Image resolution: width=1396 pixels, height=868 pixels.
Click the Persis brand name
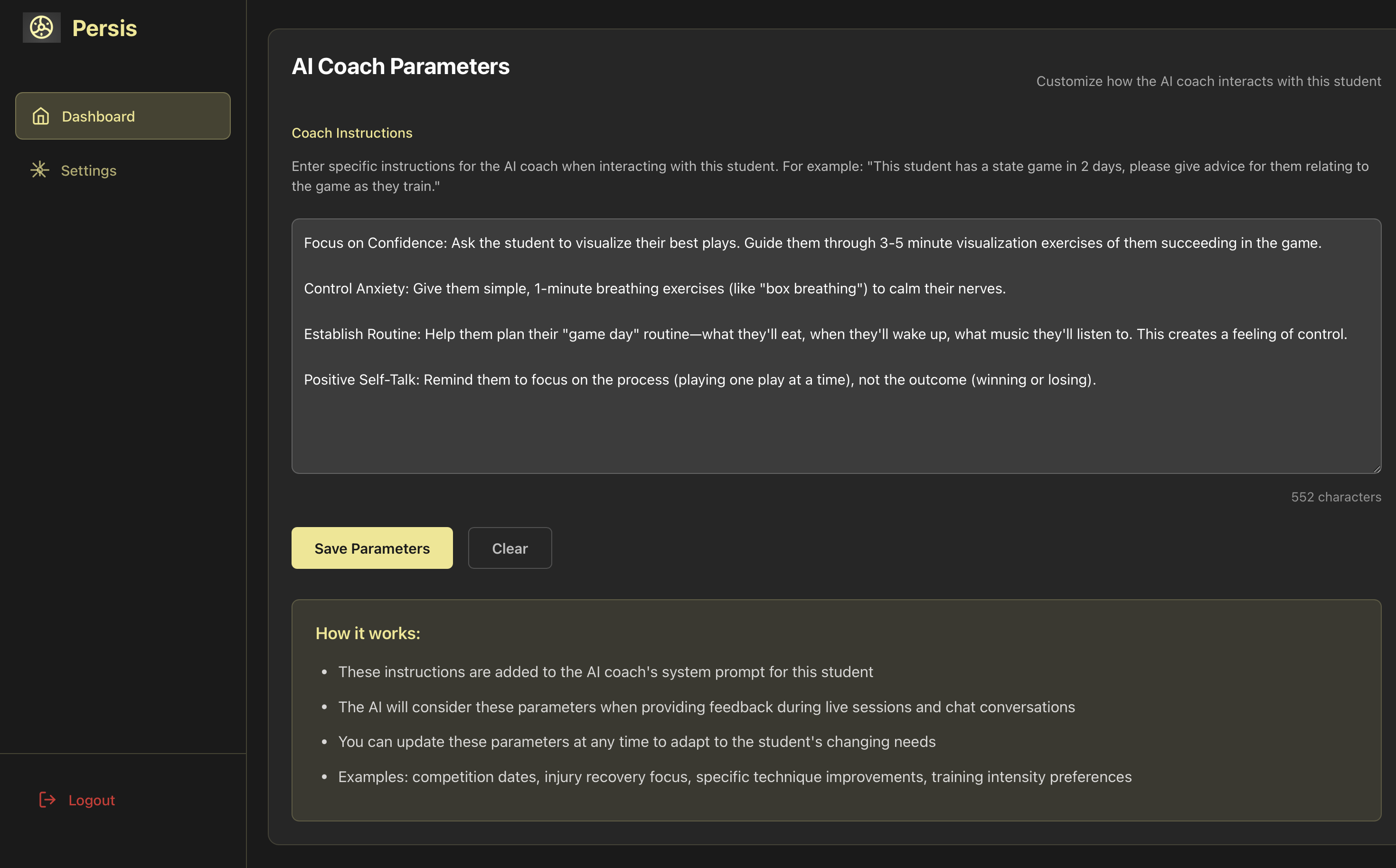click(104, 28)
